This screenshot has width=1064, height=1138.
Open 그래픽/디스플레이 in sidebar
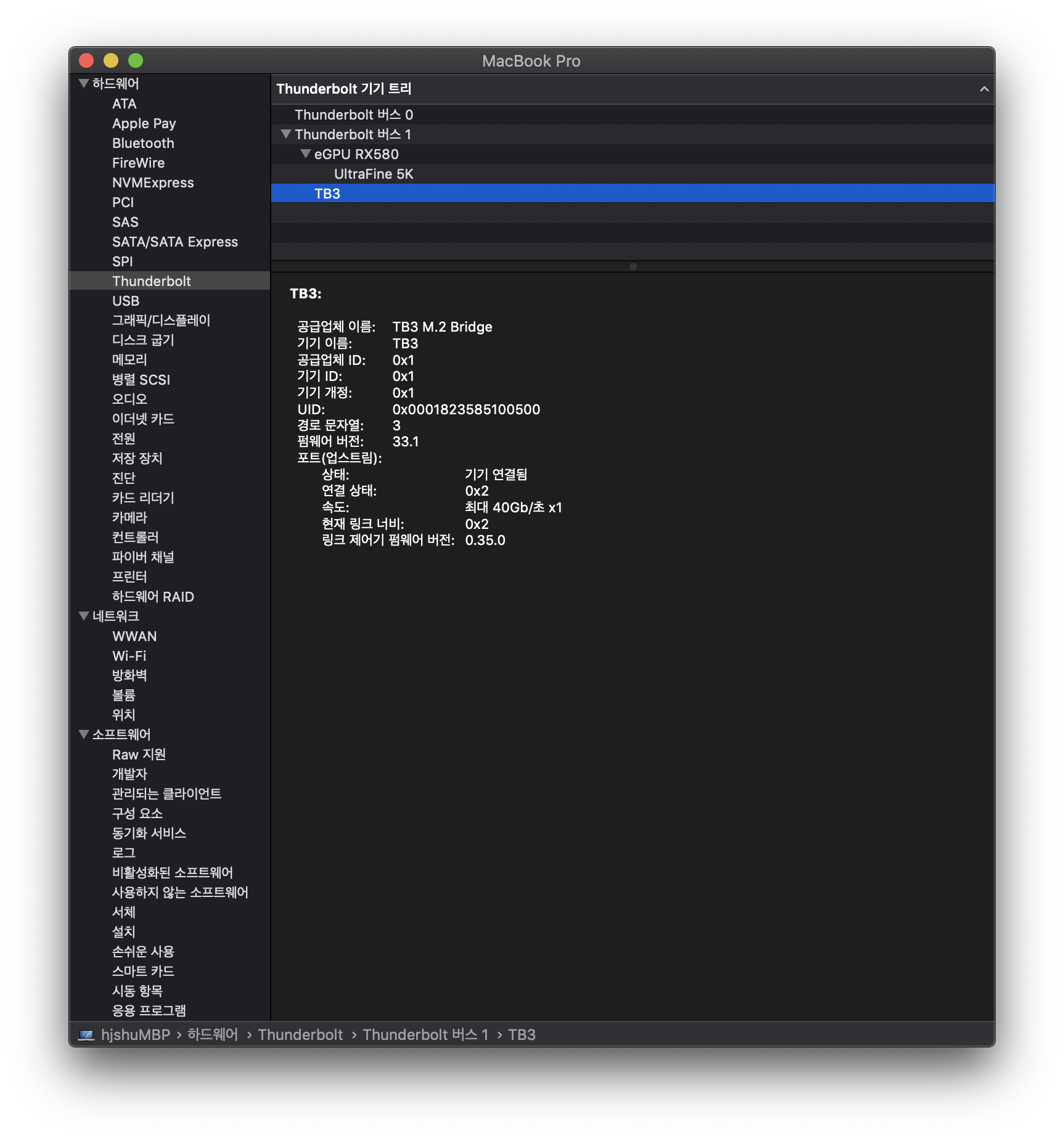pos(162,321)
